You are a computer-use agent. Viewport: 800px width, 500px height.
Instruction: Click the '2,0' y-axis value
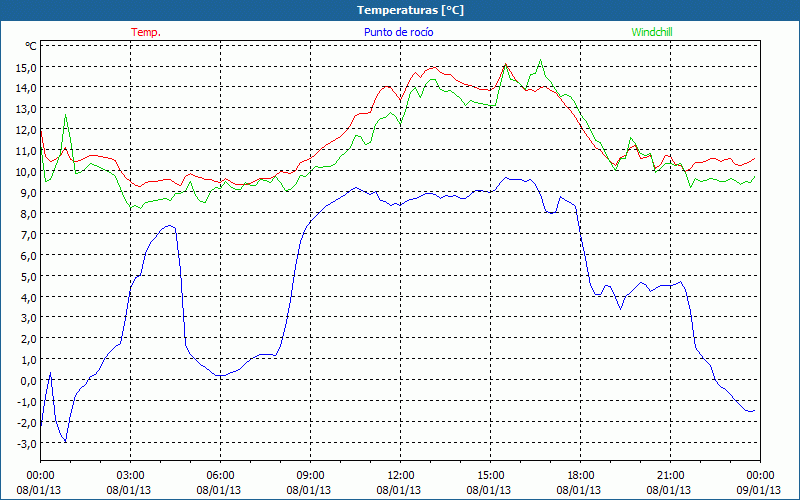(29, 339)
